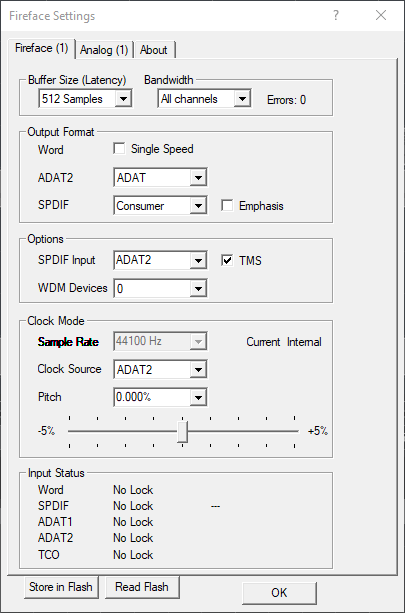Click the SPDIF No Lock status
The image size is (405, 613).
(133, 506)
